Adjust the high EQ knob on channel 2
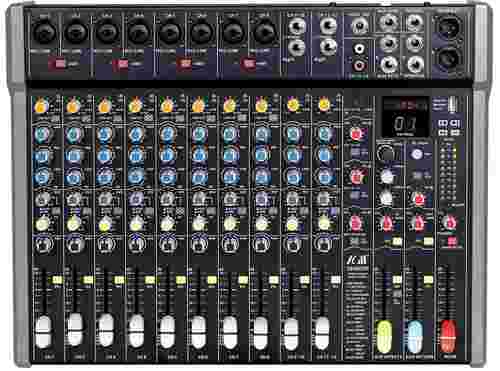This screenshot has width=500, height=371. click(x=73, y=134)
